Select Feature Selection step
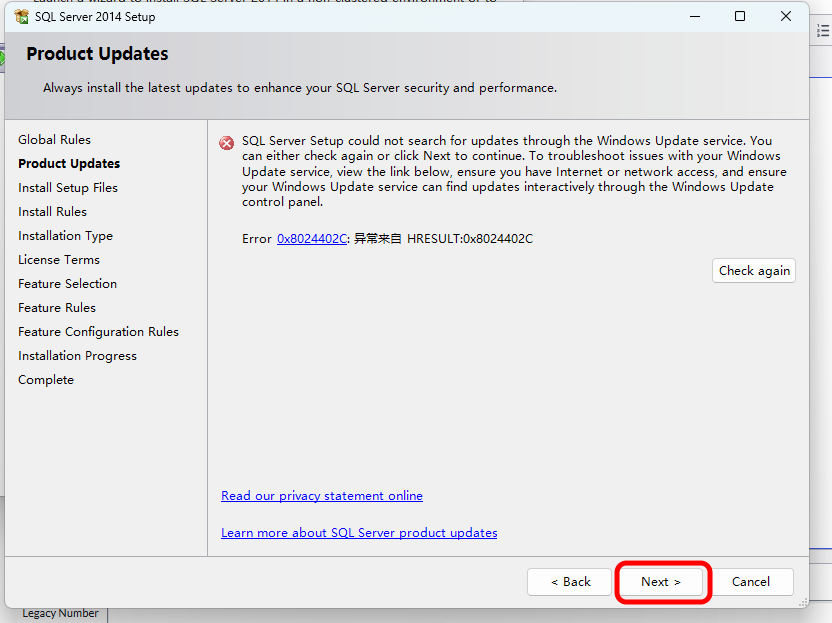Image resolution: width=832 pixels, height=623 pixels. (x=67, y=284)
